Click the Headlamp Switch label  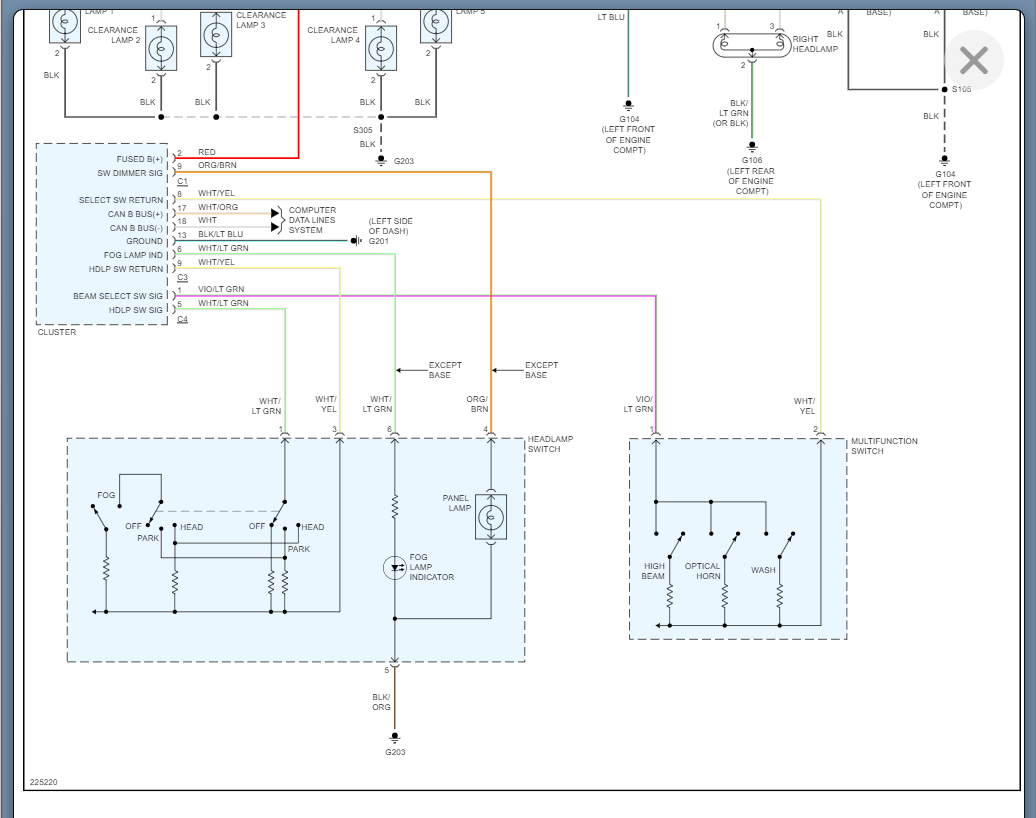coord(550,444)
